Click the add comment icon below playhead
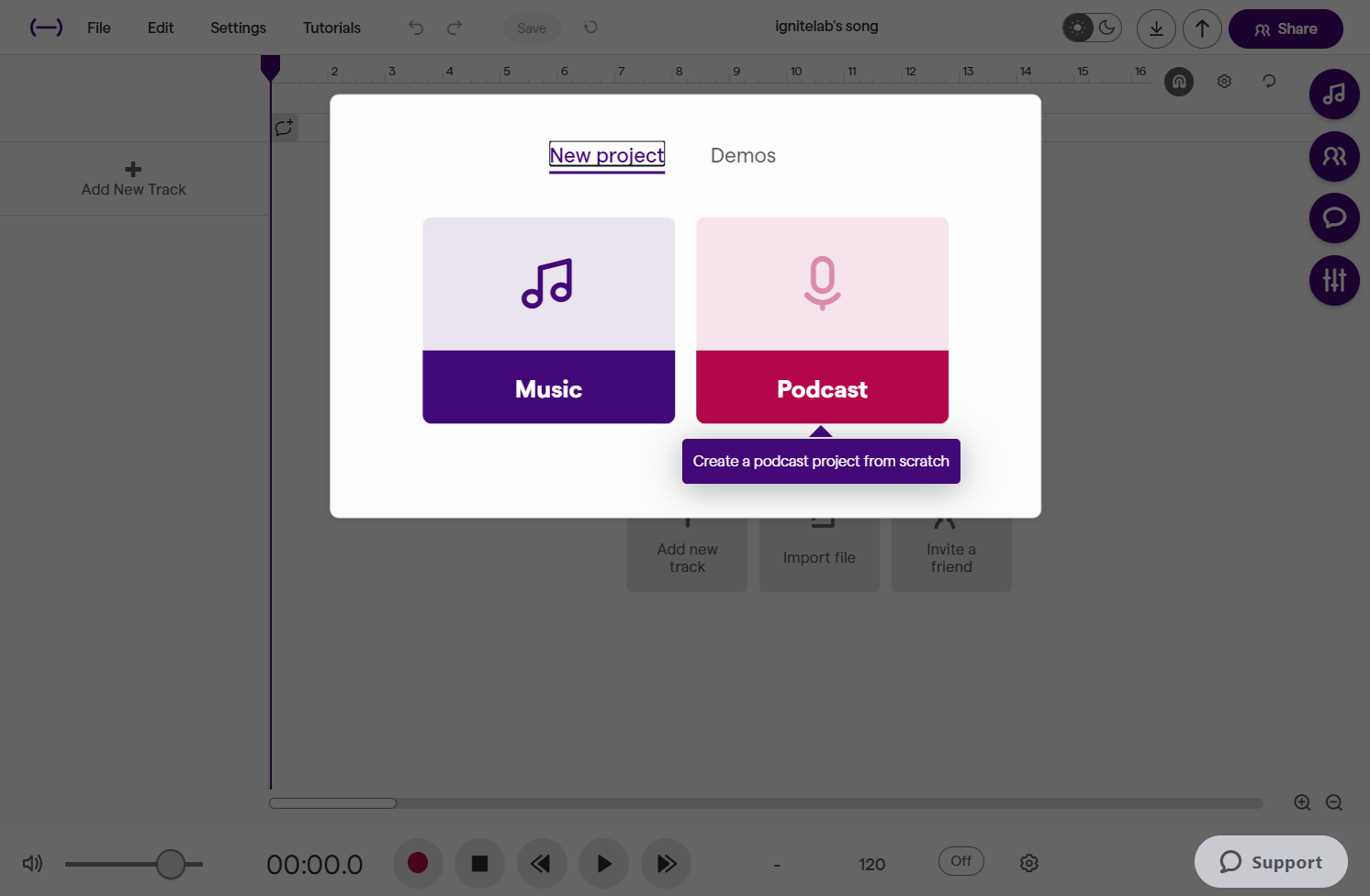Image resolution: width=1370 pixels, height=896 pixels. tap(284, 127)
